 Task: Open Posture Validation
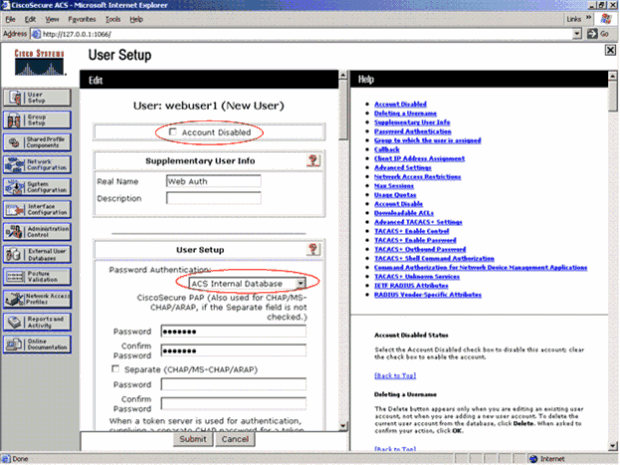tap(37, 276)
